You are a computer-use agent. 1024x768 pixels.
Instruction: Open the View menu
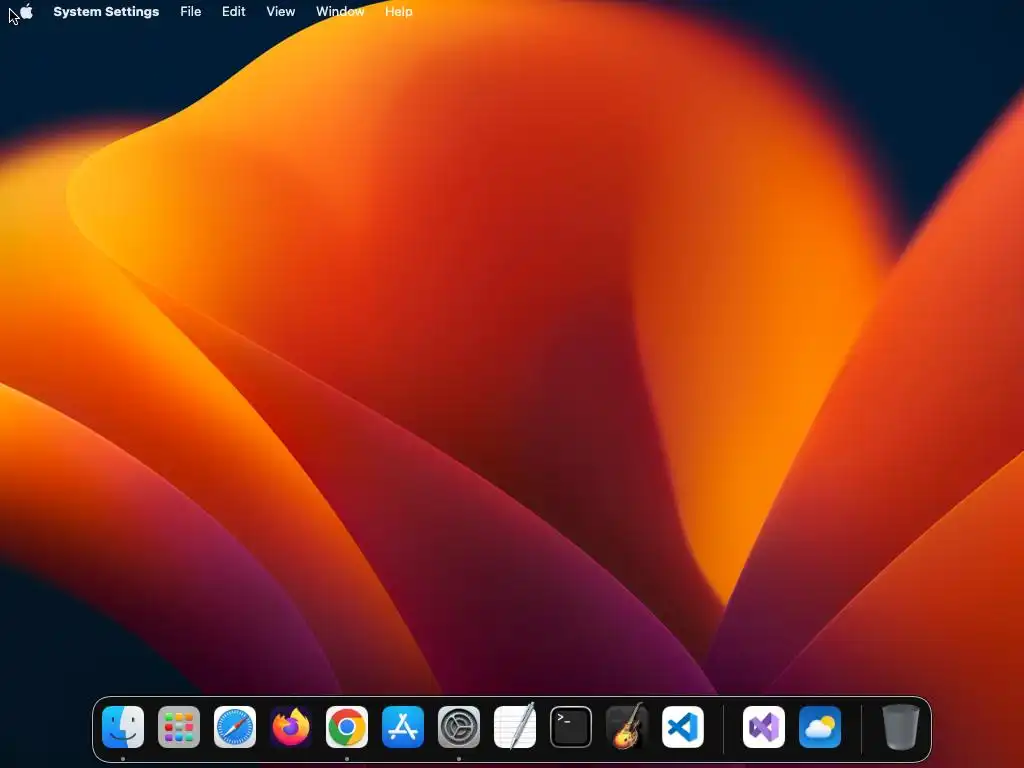coord(281,12)
